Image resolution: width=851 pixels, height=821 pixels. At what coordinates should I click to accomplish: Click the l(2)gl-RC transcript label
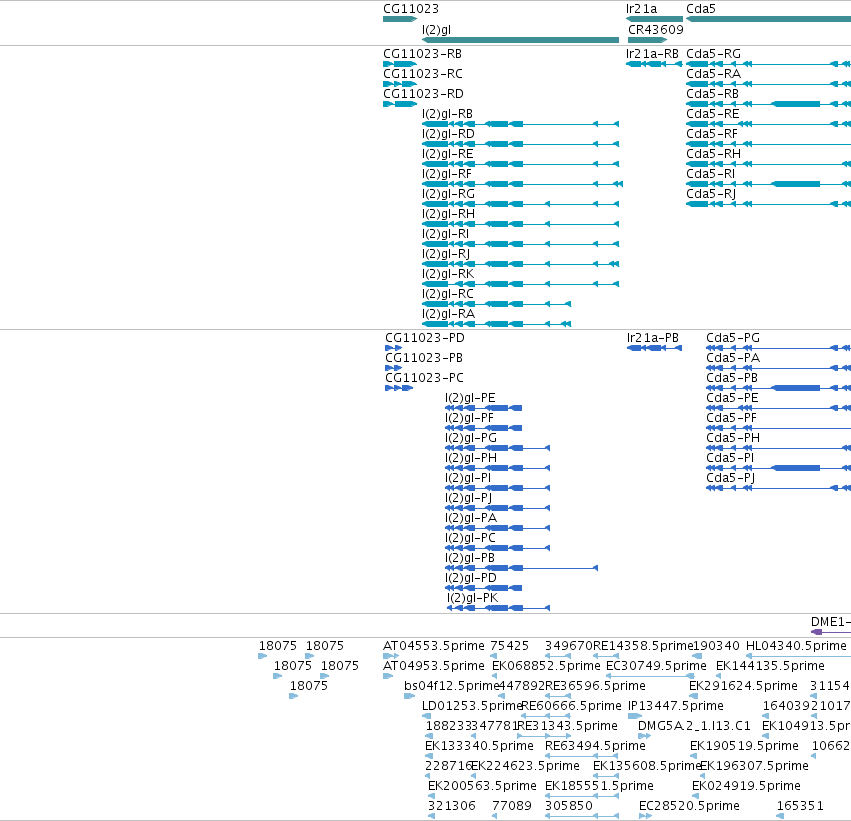[x=448, y=294]
